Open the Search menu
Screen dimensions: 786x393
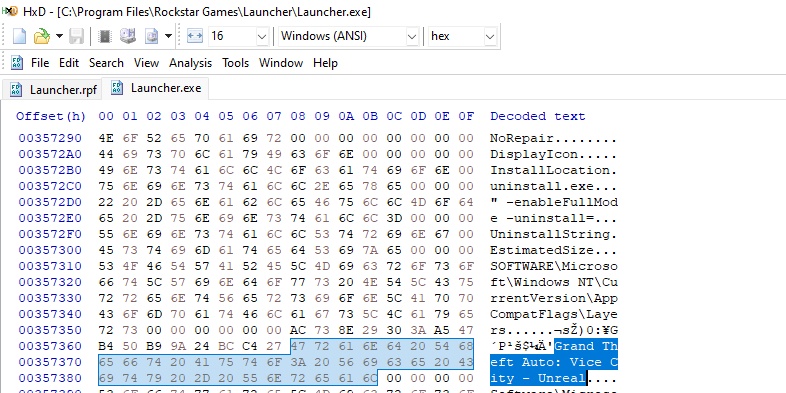tap(106, 63)
